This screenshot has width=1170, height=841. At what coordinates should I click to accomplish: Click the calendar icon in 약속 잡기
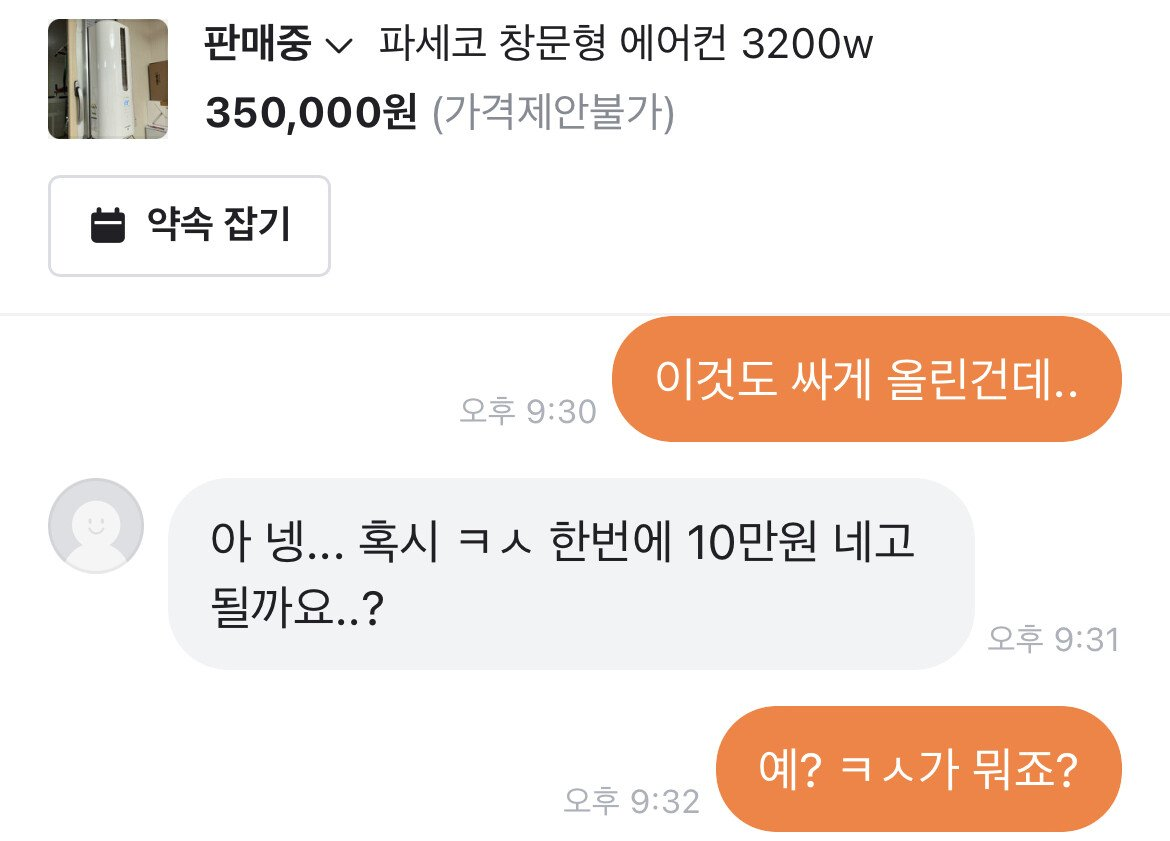(x=108, y=225)
